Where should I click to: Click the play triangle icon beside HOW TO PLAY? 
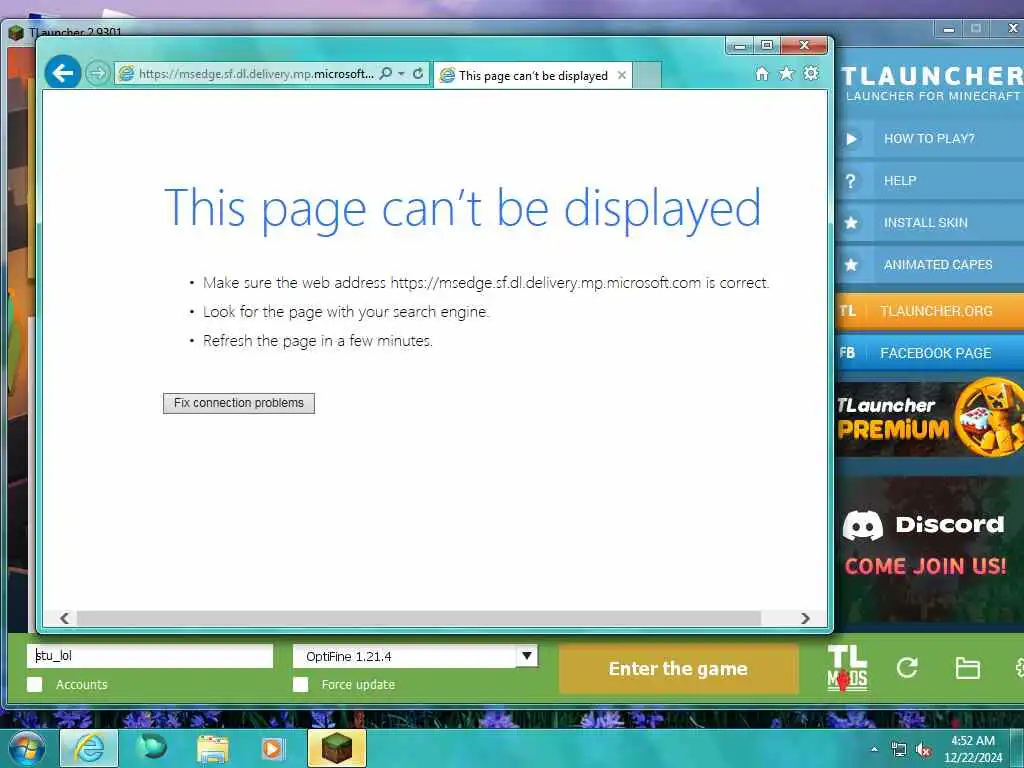pyautogui.click(x=851, y=139)
